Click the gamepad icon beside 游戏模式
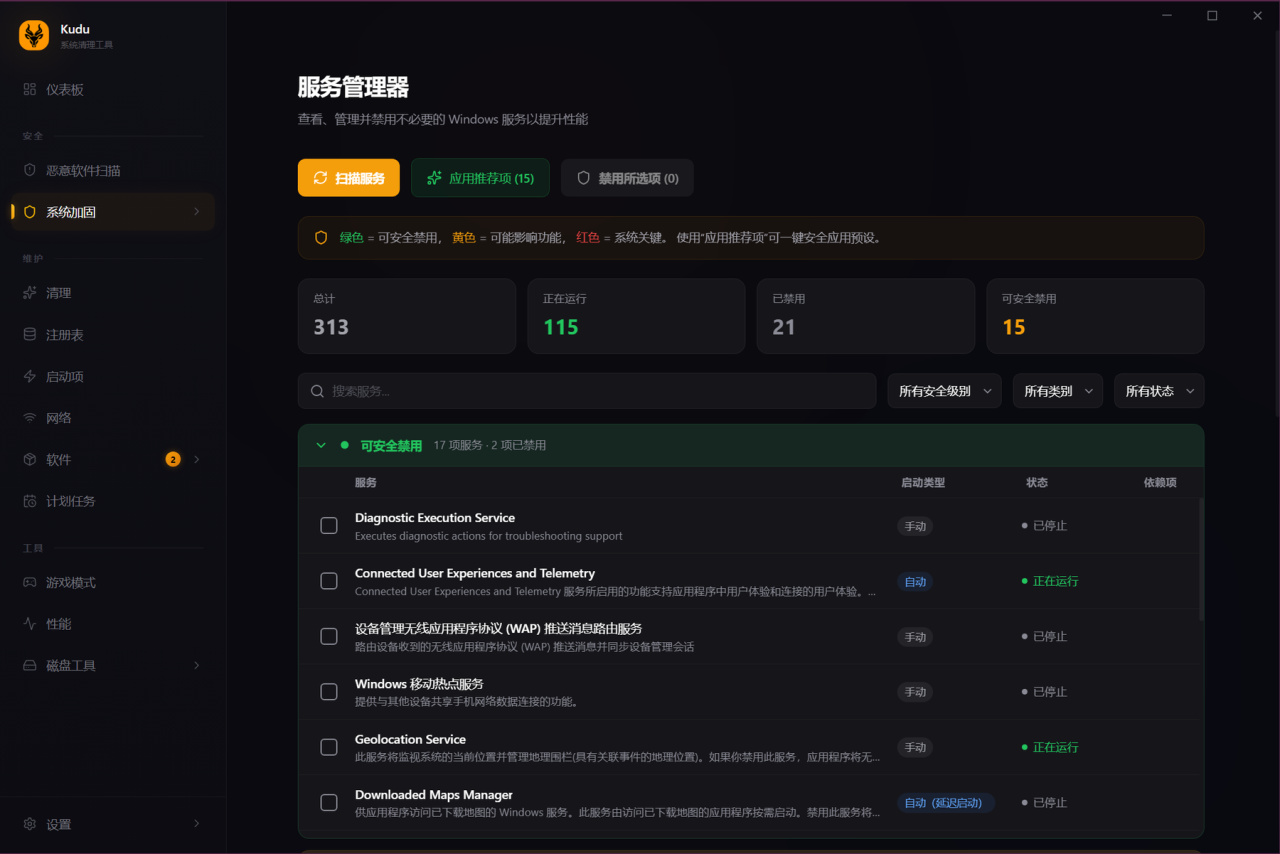The image size is (1280, 854). coord(30,582)
